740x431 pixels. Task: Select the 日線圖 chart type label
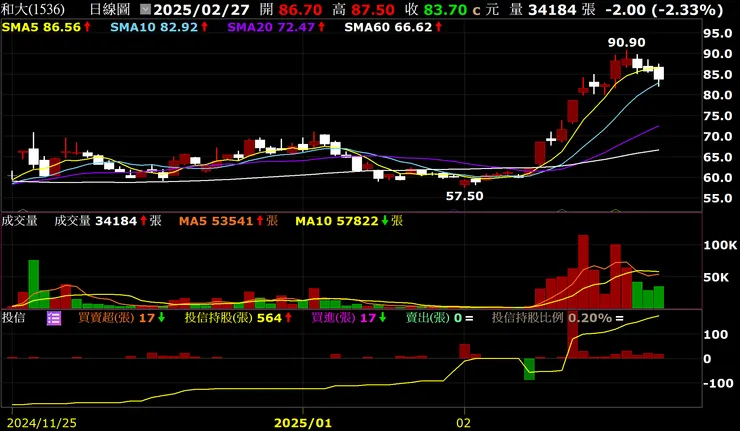point(109,9)
